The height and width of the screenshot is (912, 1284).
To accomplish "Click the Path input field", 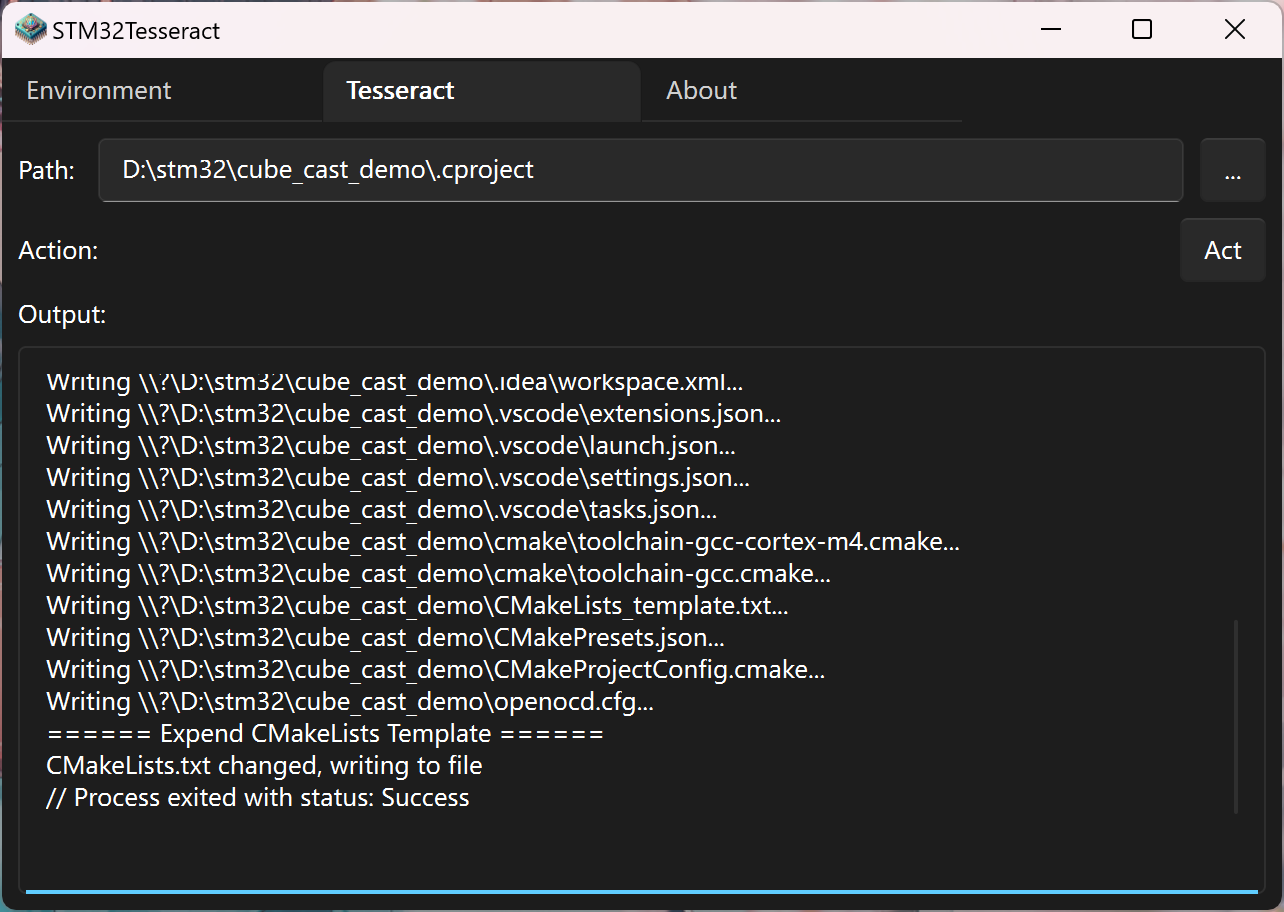I will coord(641,170).
